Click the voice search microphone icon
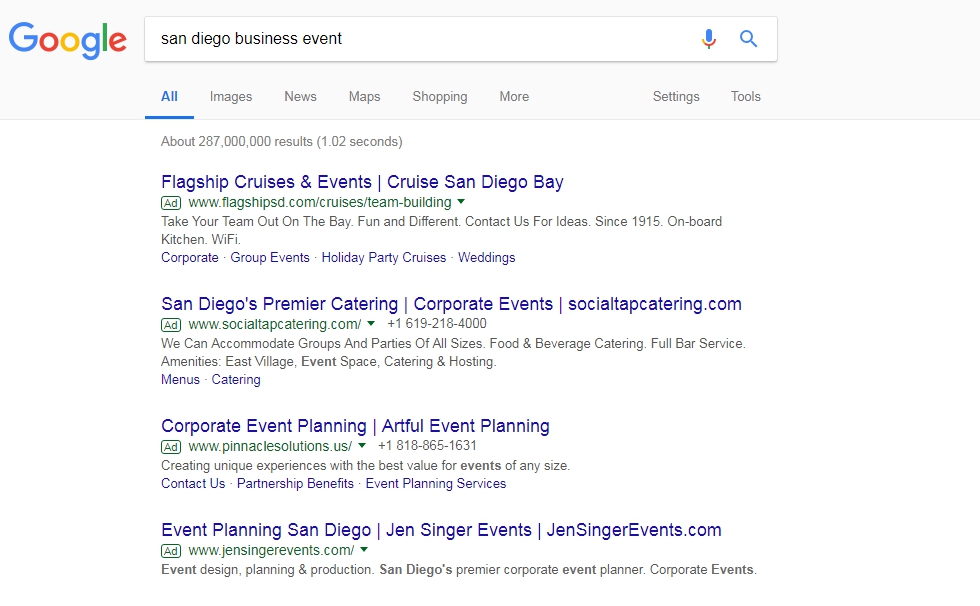 [708, 39]
